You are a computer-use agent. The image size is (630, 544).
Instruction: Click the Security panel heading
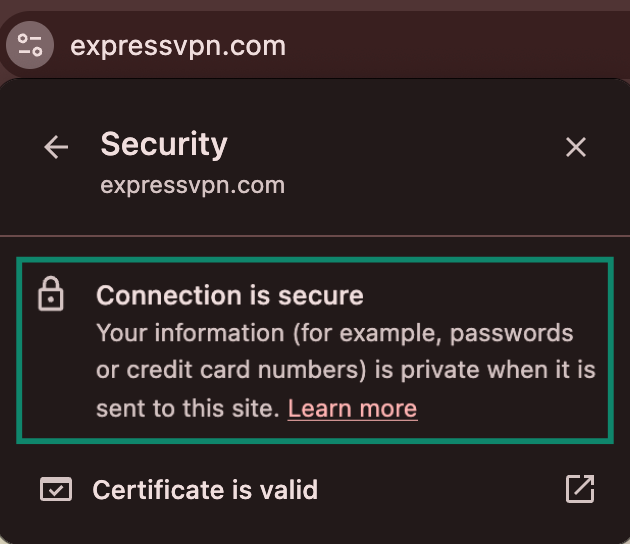point(164,145)
